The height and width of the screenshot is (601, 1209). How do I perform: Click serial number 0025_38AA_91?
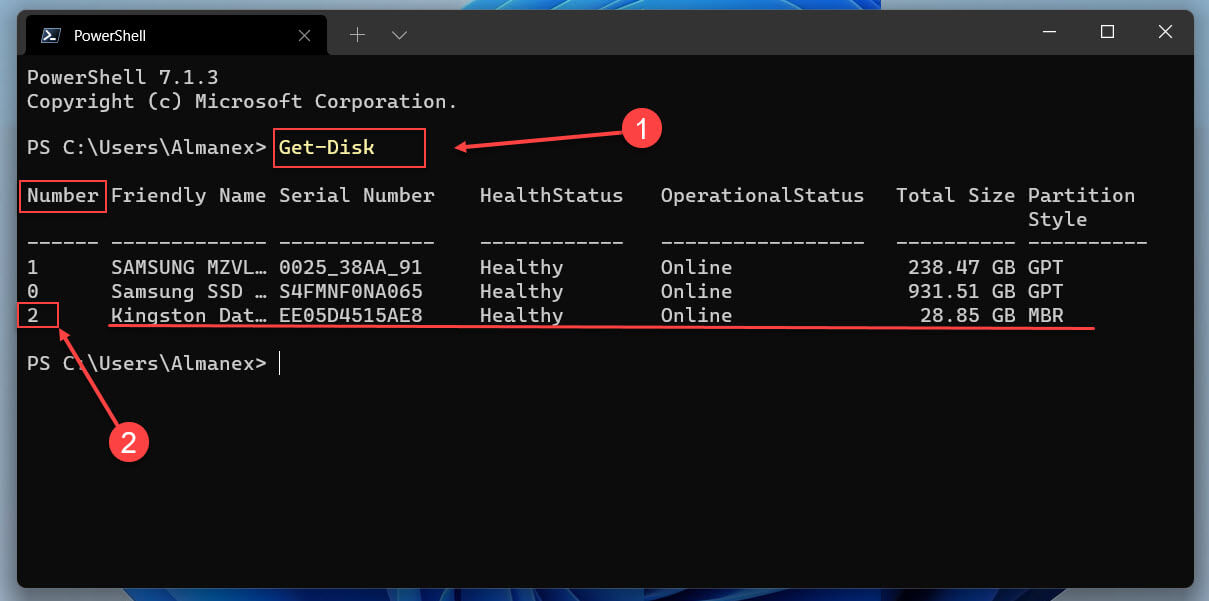click(x=350, y=267)
